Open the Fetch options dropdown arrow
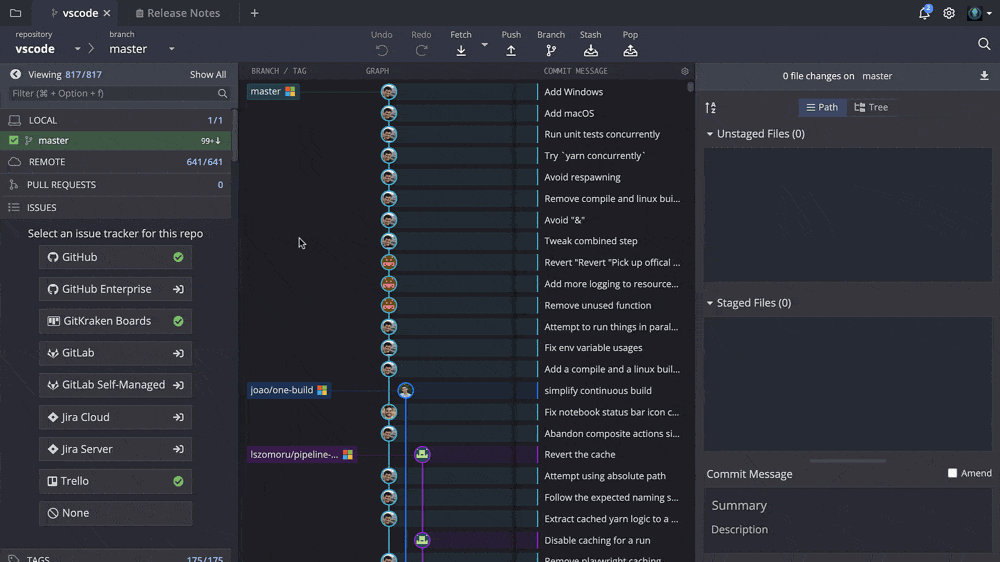The width and height of the screenshot is (1000, 562). [485, 45]
